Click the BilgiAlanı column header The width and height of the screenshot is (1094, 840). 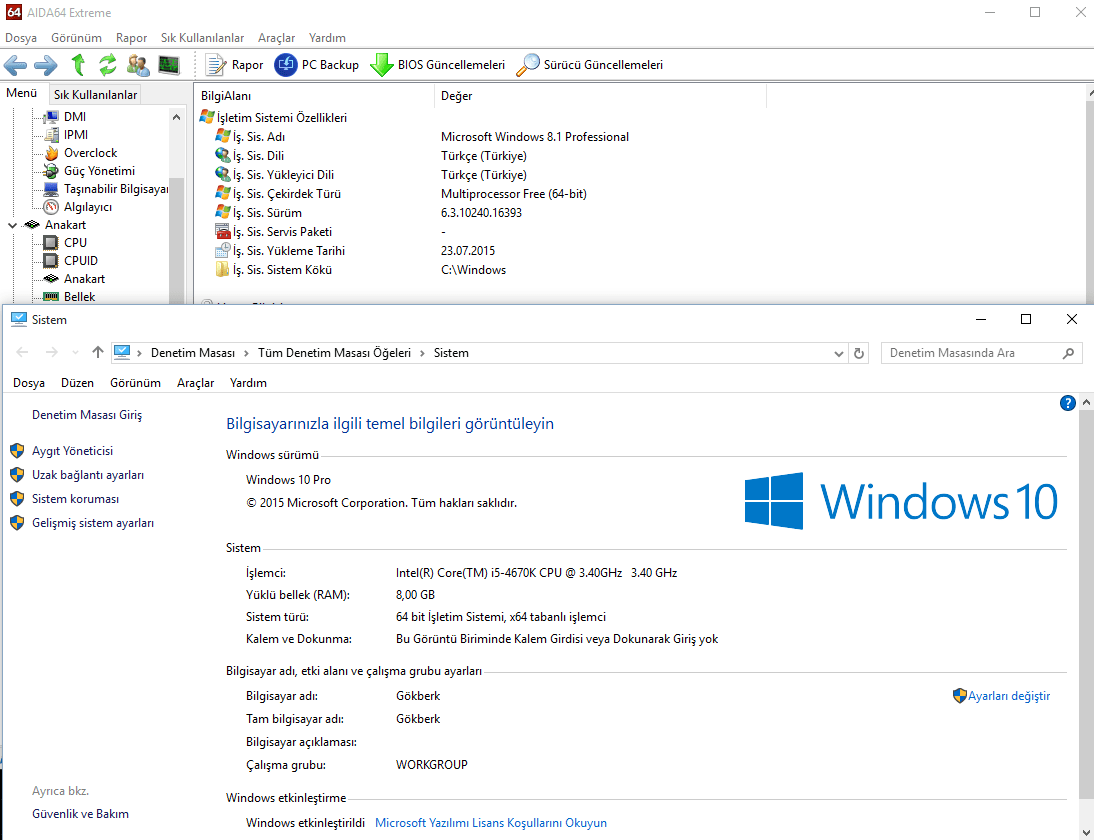314,96
